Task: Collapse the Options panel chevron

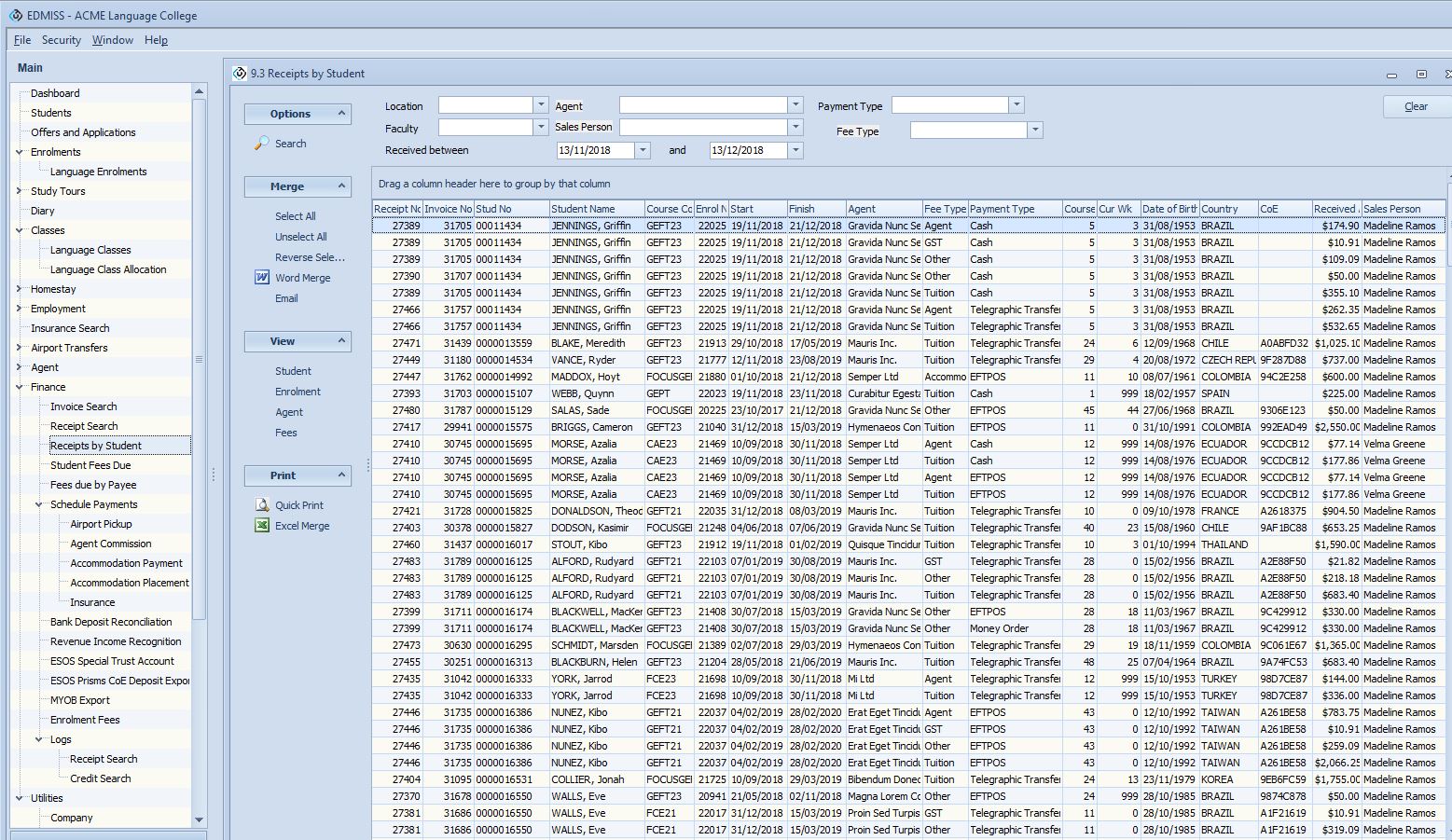Action: click(x=341, y=113)
